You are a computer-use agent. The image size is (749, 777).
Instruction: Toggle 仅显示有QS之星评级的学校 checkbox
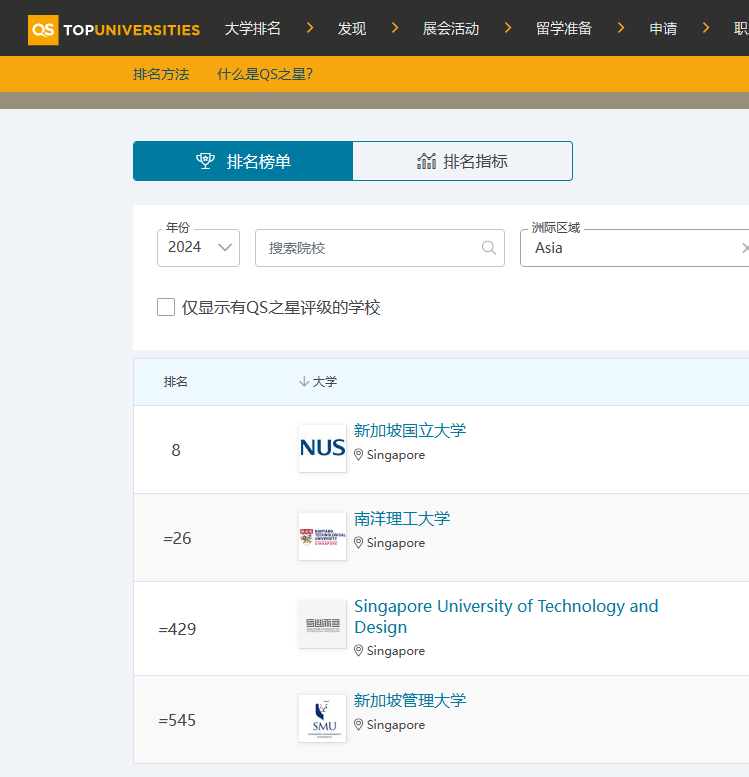click(166, 307)
